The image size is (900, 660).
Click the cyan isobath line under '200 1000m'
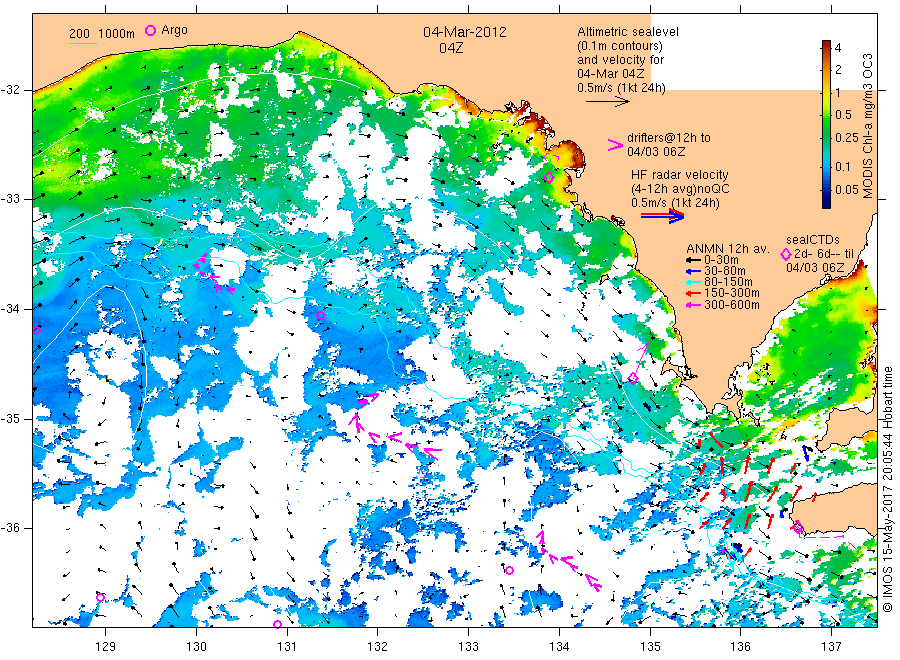(x=83, y=43)
